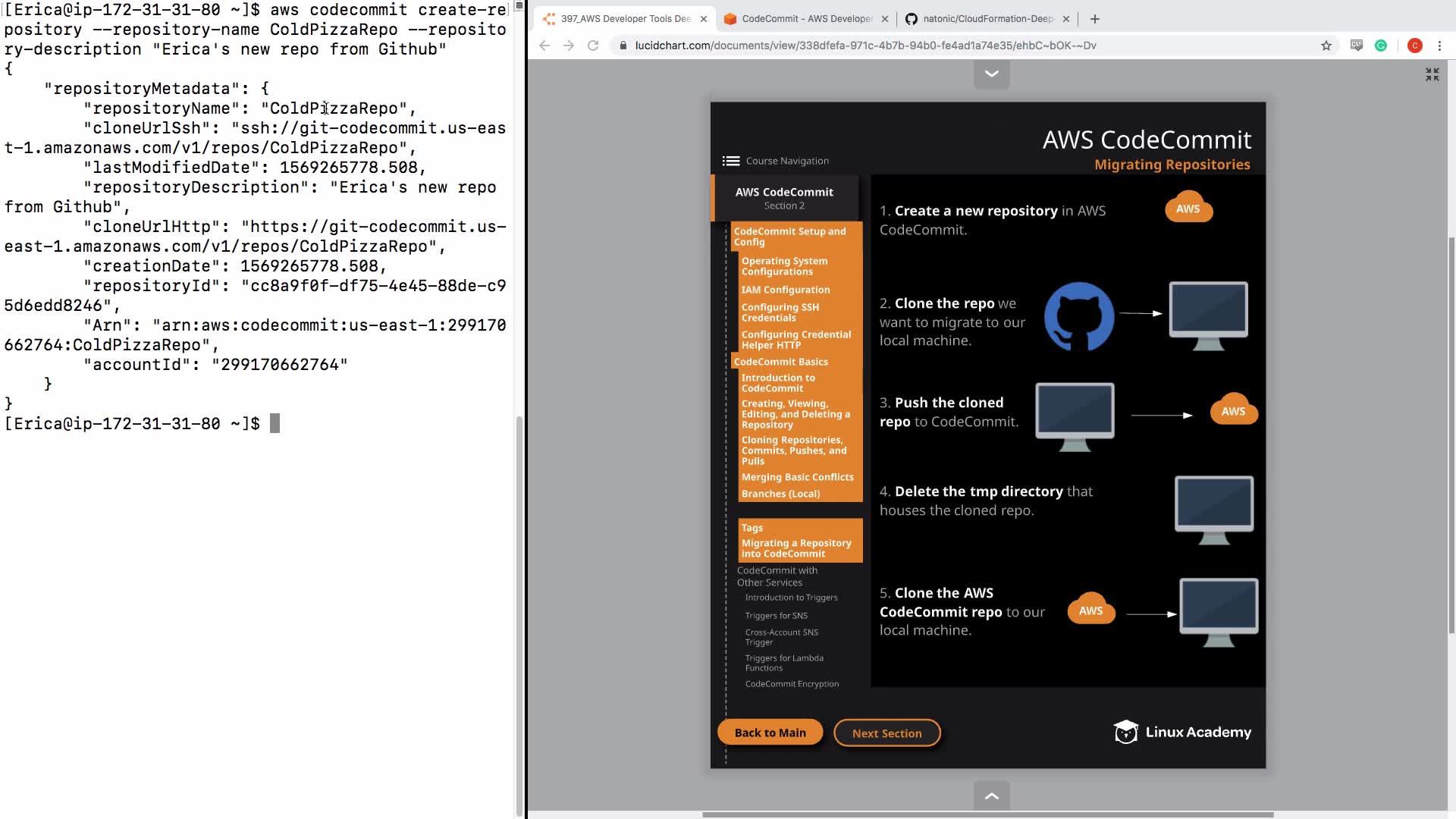
Task: Click the browser page vertical scrollbar
Action: point(1451,432)
